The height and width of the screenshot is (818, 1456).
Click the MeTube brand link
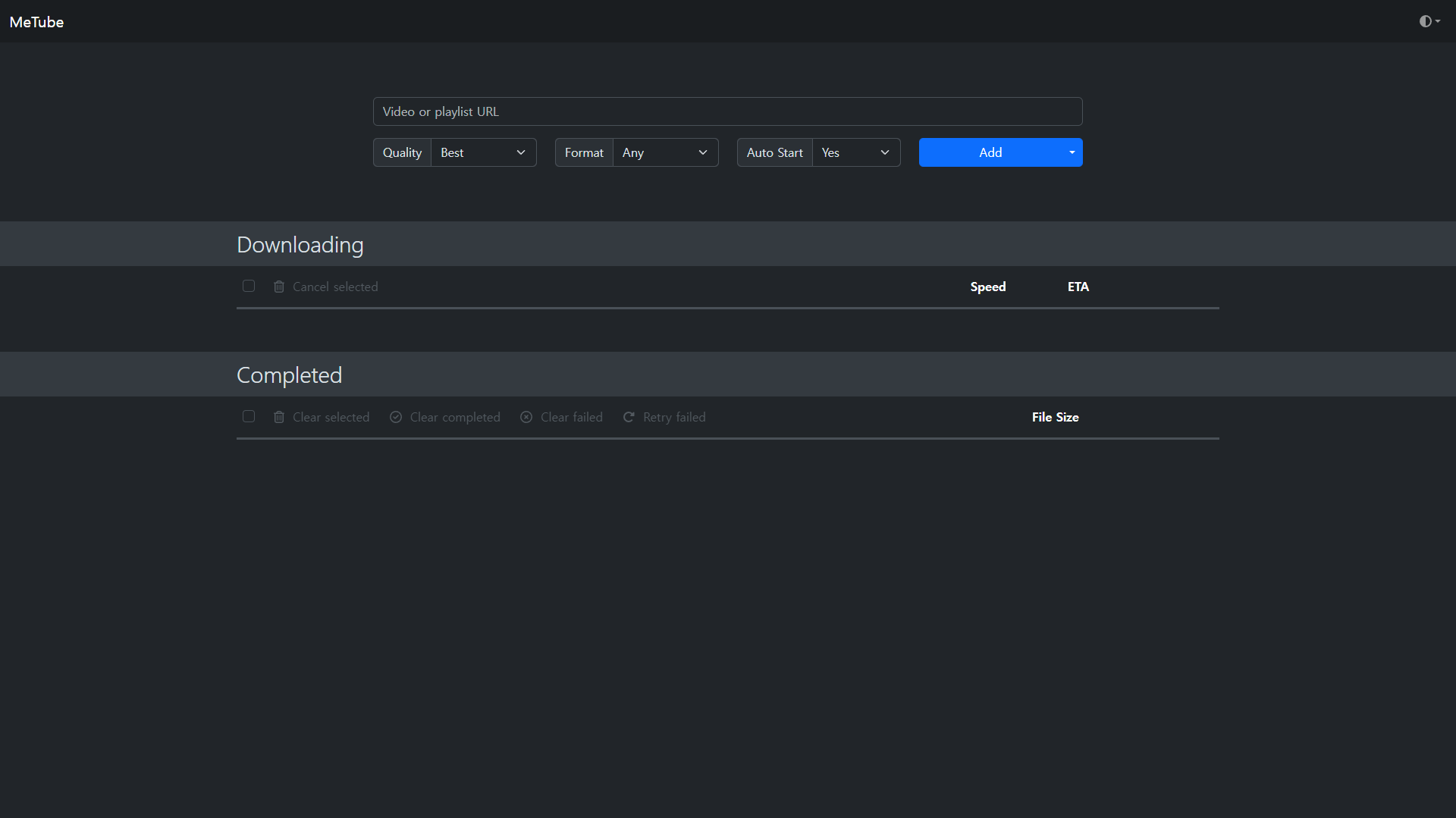(x=36, y=22)
